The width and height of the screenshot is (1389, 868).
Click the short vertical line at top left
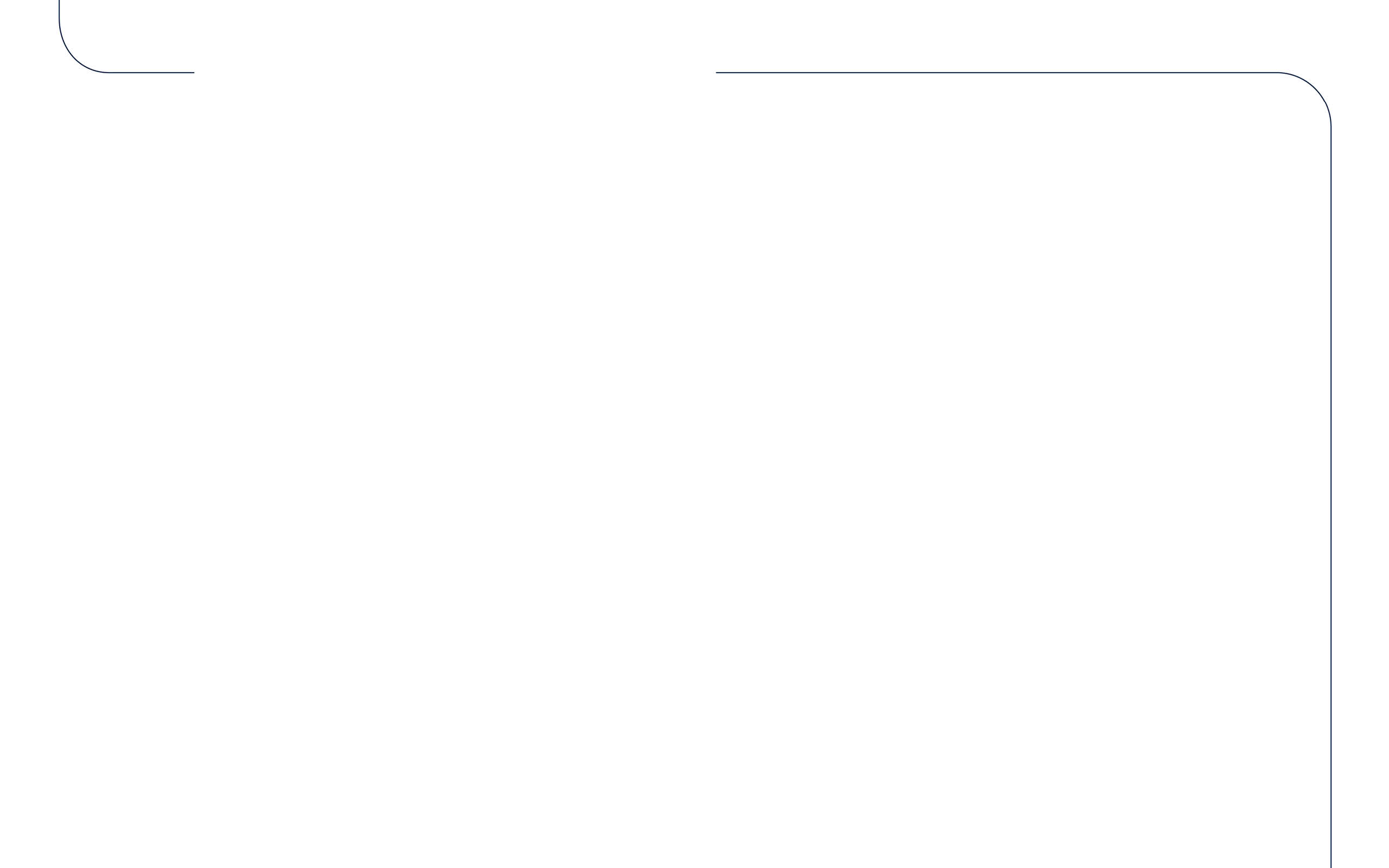pyautogui.click(x=59, y=9)
